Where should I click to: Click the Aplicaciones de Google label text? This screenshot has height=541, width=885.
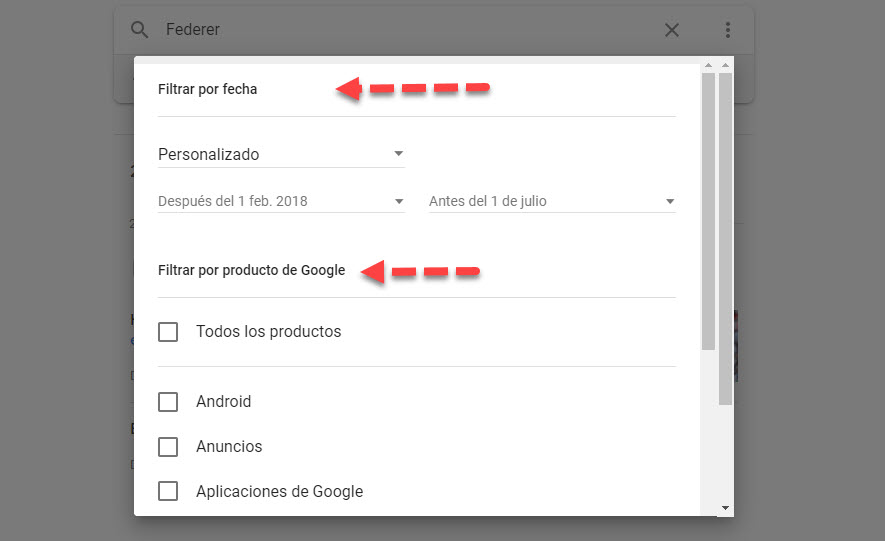[279, 491]
